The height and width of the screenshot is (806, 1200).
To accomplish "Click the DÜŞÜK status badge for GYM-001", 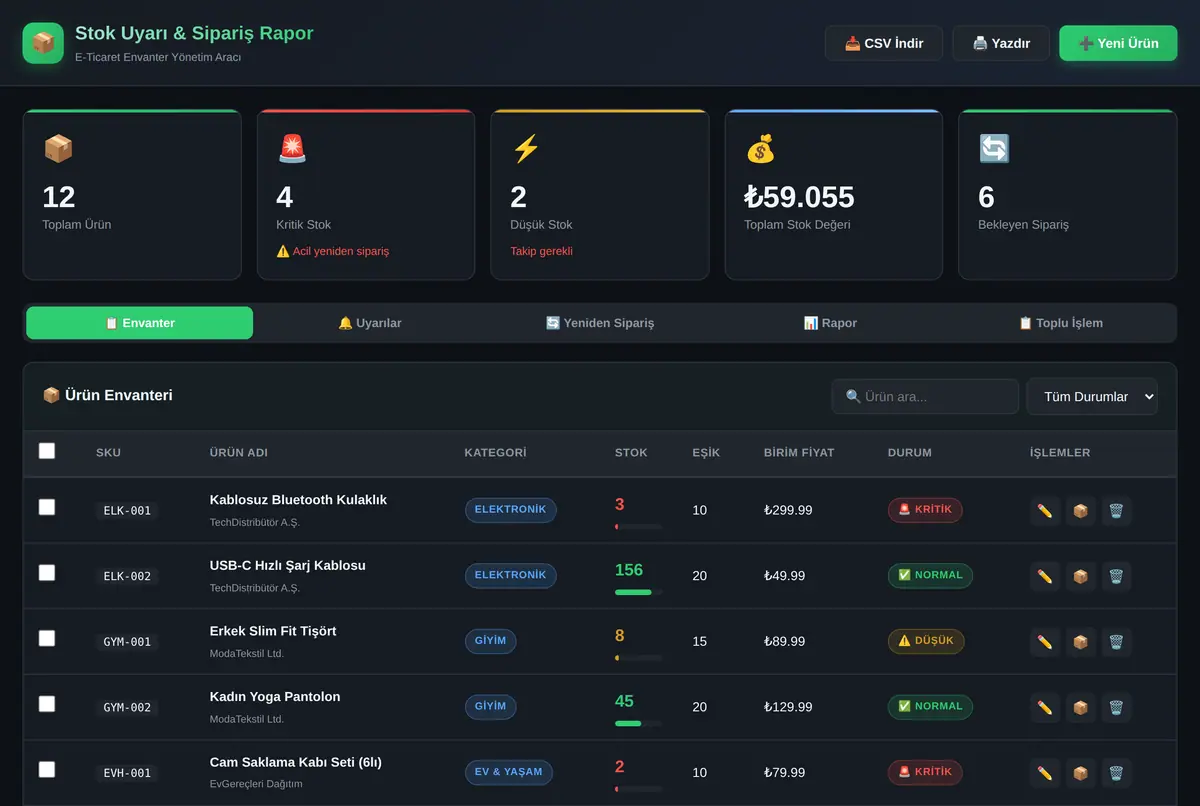I will coord(926,641).
